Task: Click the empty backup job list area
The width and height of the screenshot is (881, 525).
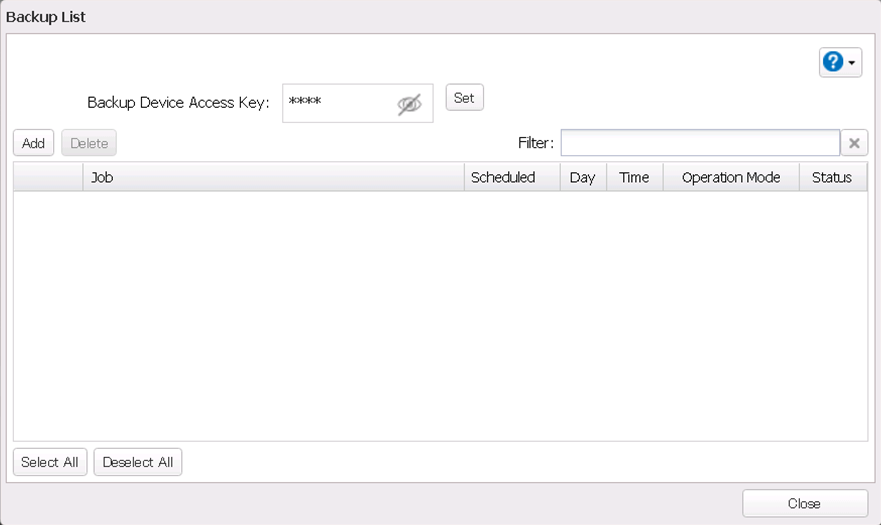Action: coord(440,315)
